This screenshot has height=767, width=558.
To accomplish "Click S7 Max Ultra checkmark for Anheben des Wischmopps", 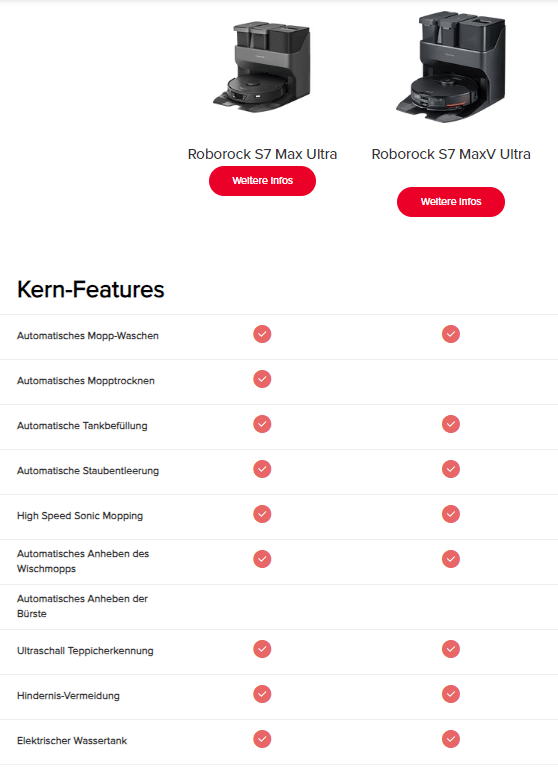I will point(262,559).
